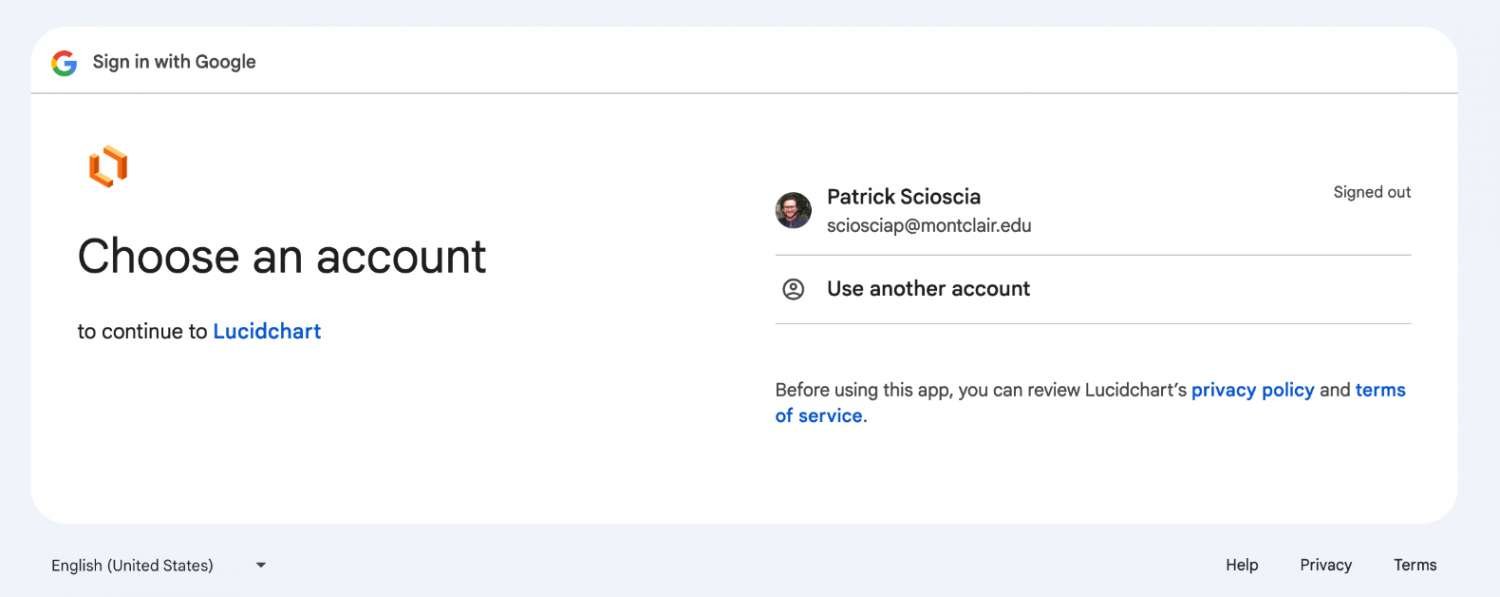This screenshot has width=1500, height=597.
Task: Choose the Patrick Scioscia account
Action: [x=1093, y=210]
